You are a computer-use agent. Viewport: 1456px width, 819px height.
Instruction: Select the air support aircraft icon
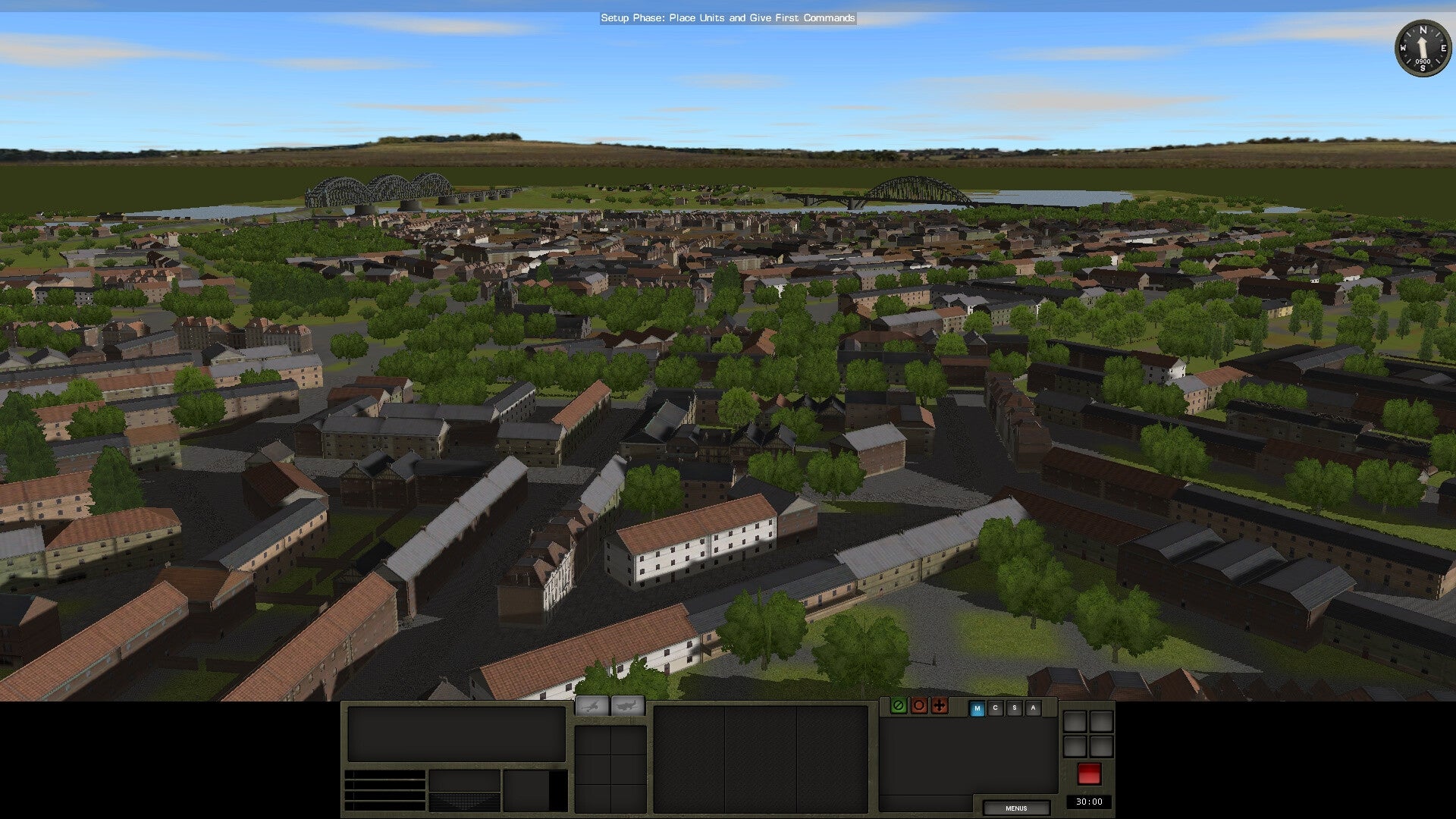coord(627,707)
